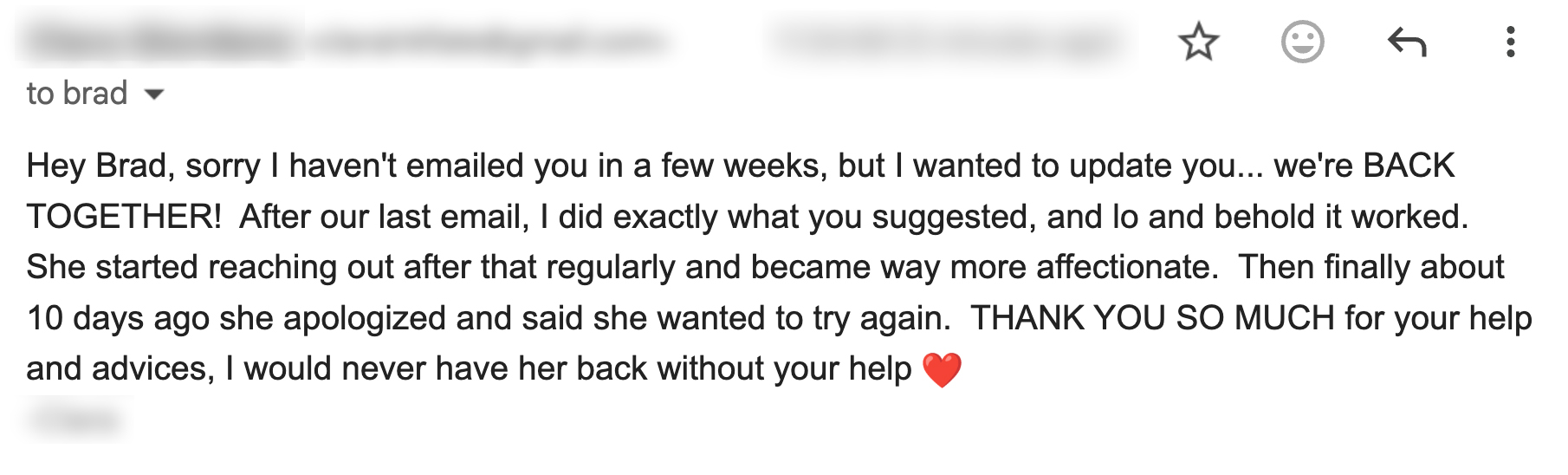Click the blurred sender email address

tap(489, 40)
